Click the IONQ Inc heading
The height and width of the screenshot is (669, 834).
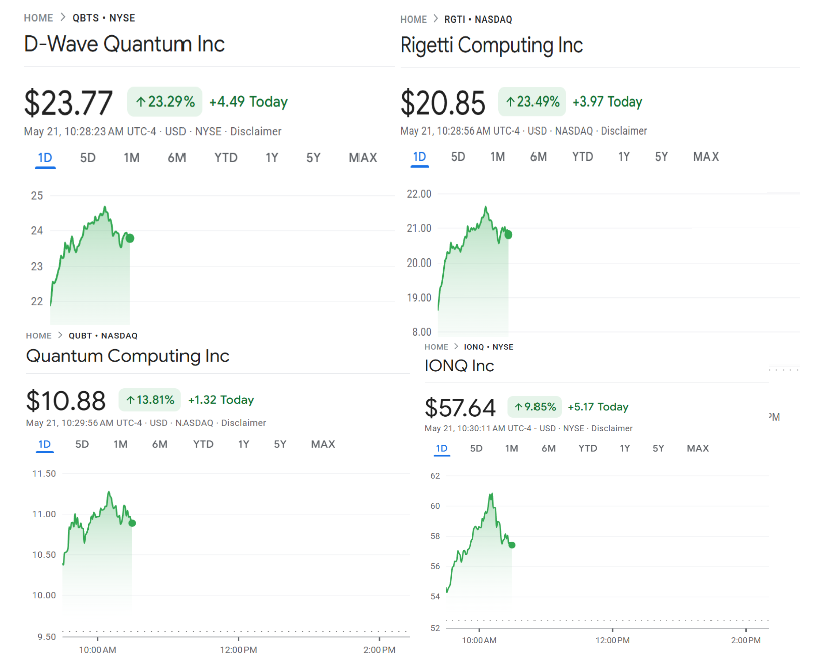(x=459, y=366)
